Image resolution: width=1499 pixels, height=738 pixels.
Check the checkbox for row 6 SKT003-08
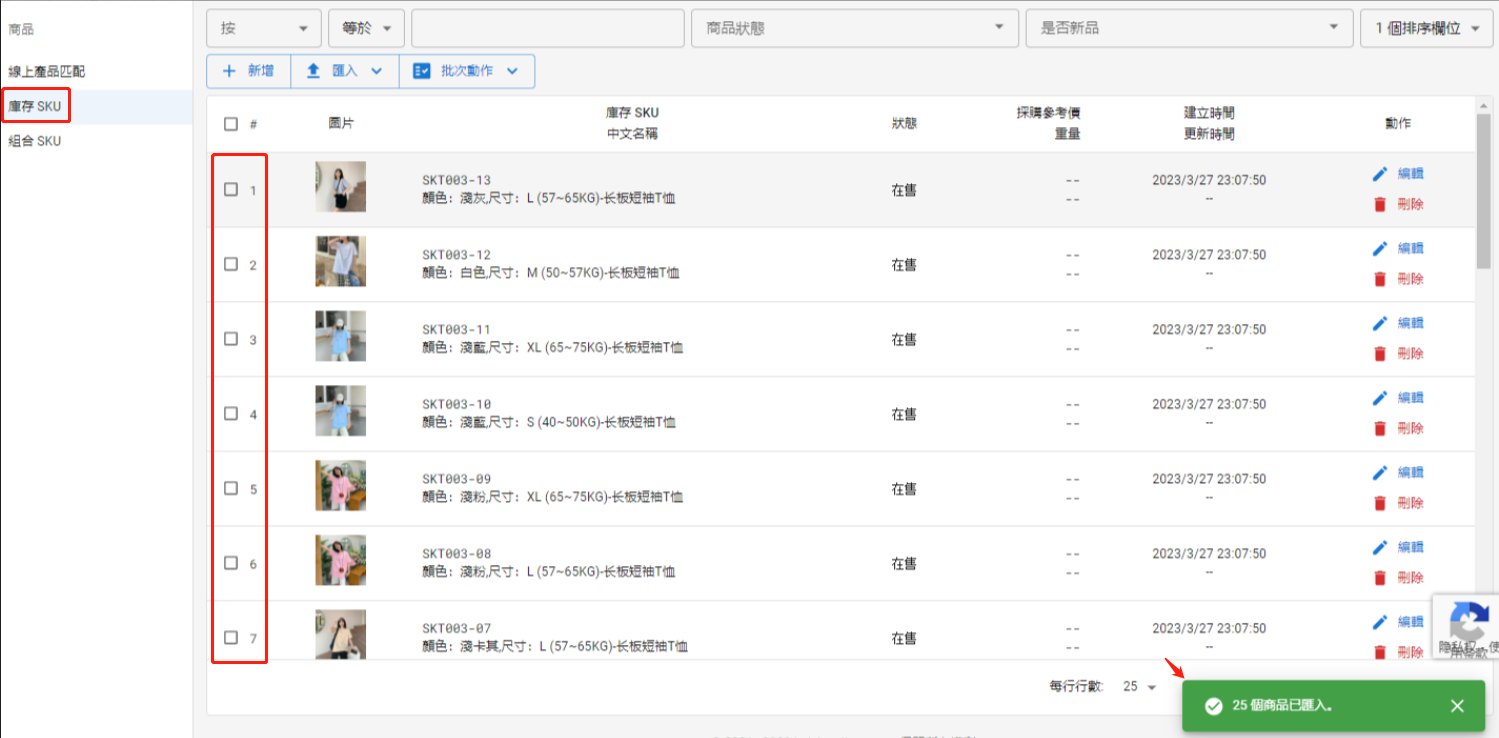(x=231, y=563)
